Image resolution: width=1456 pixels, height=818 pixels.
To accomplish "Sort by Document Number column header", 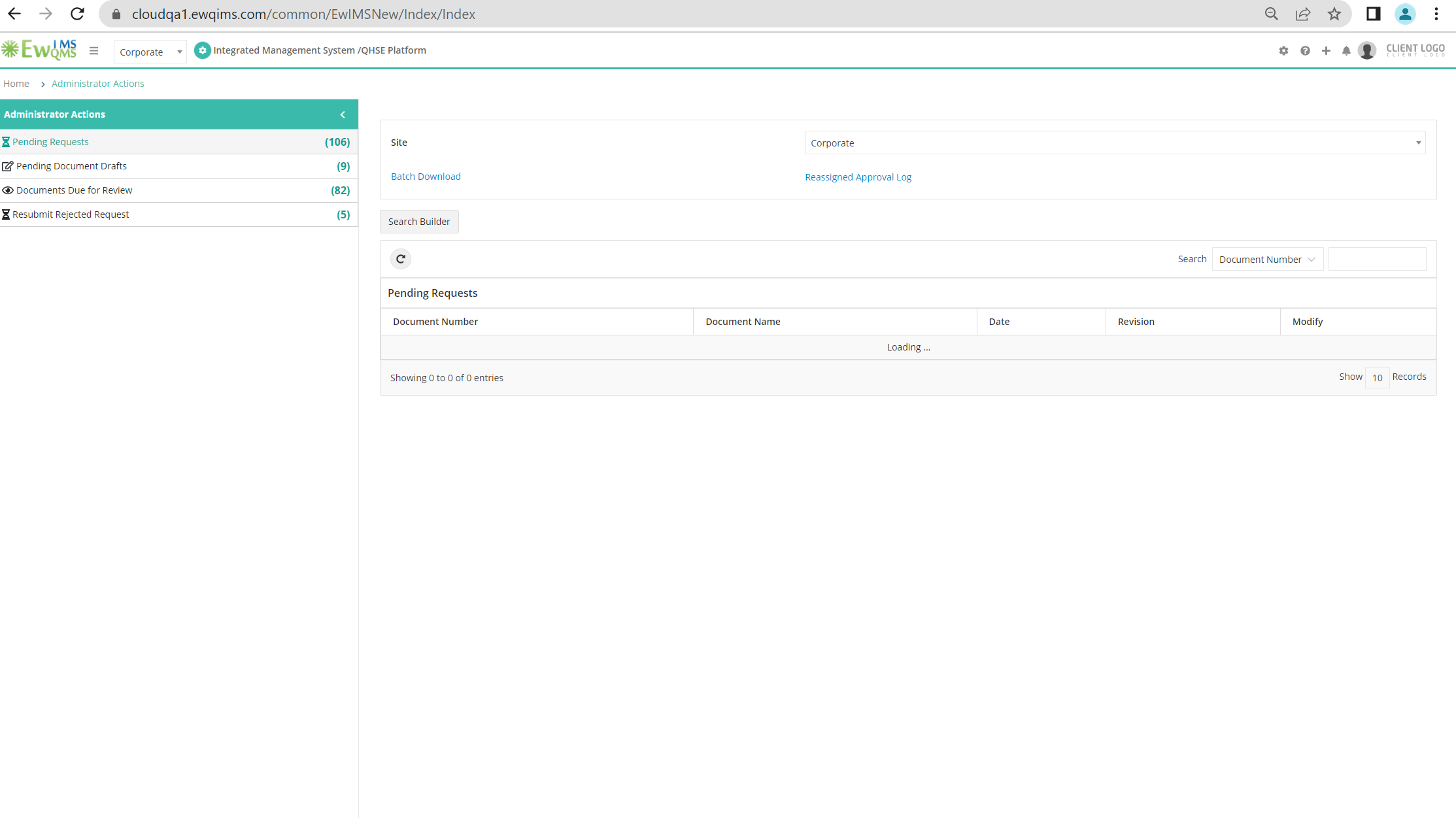I will click(x=537, y=322).
